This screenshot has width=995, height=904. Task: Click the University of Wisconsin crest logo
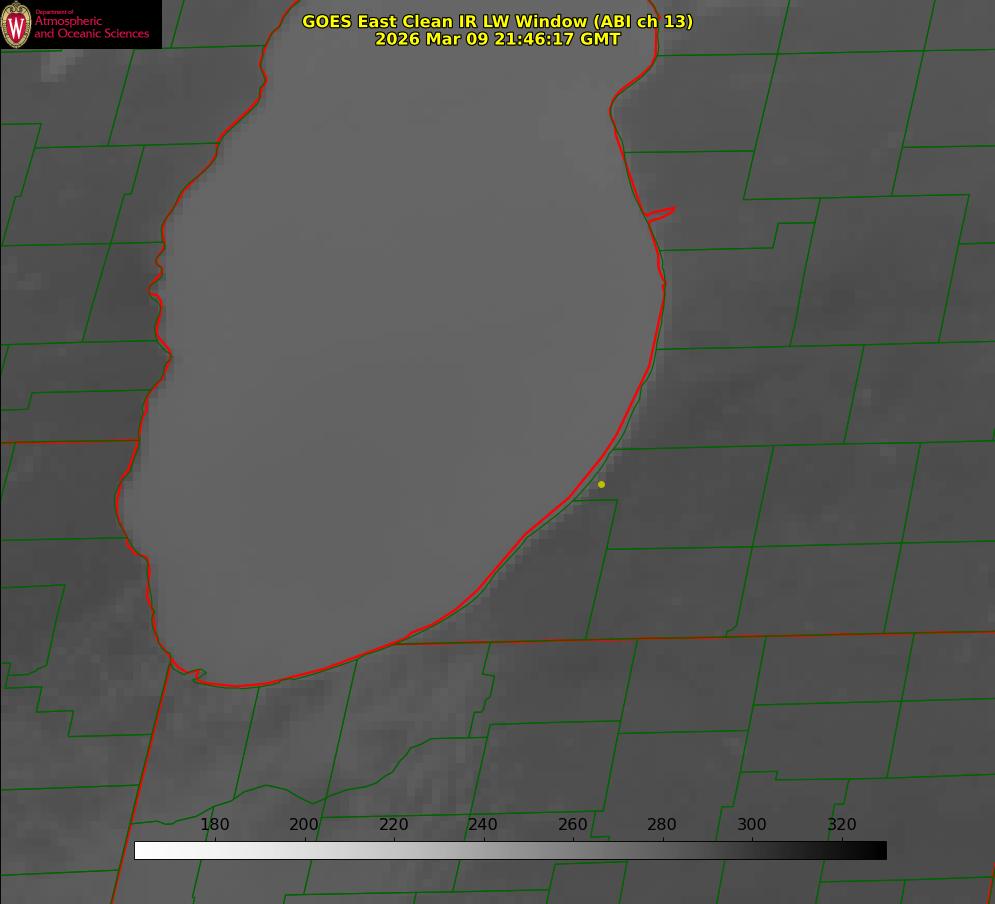[x=16, y=25]
